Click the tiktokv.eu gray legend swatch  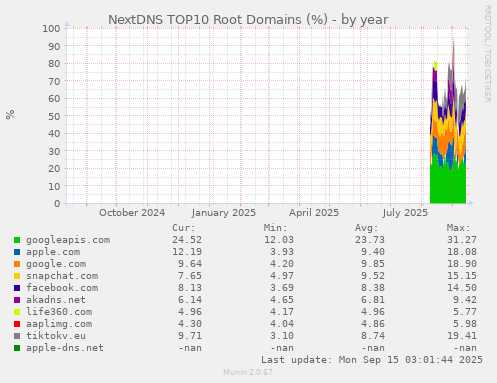coord(17,336)
